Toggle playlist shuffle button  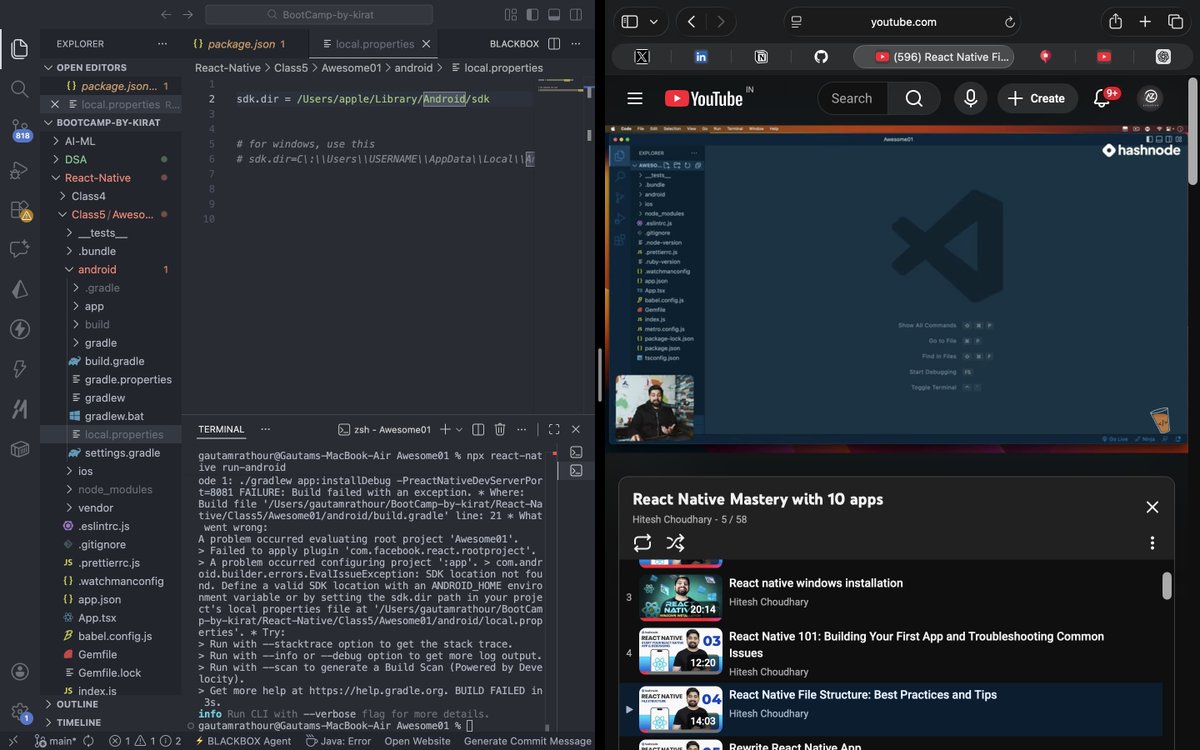(x=676, y=542)
